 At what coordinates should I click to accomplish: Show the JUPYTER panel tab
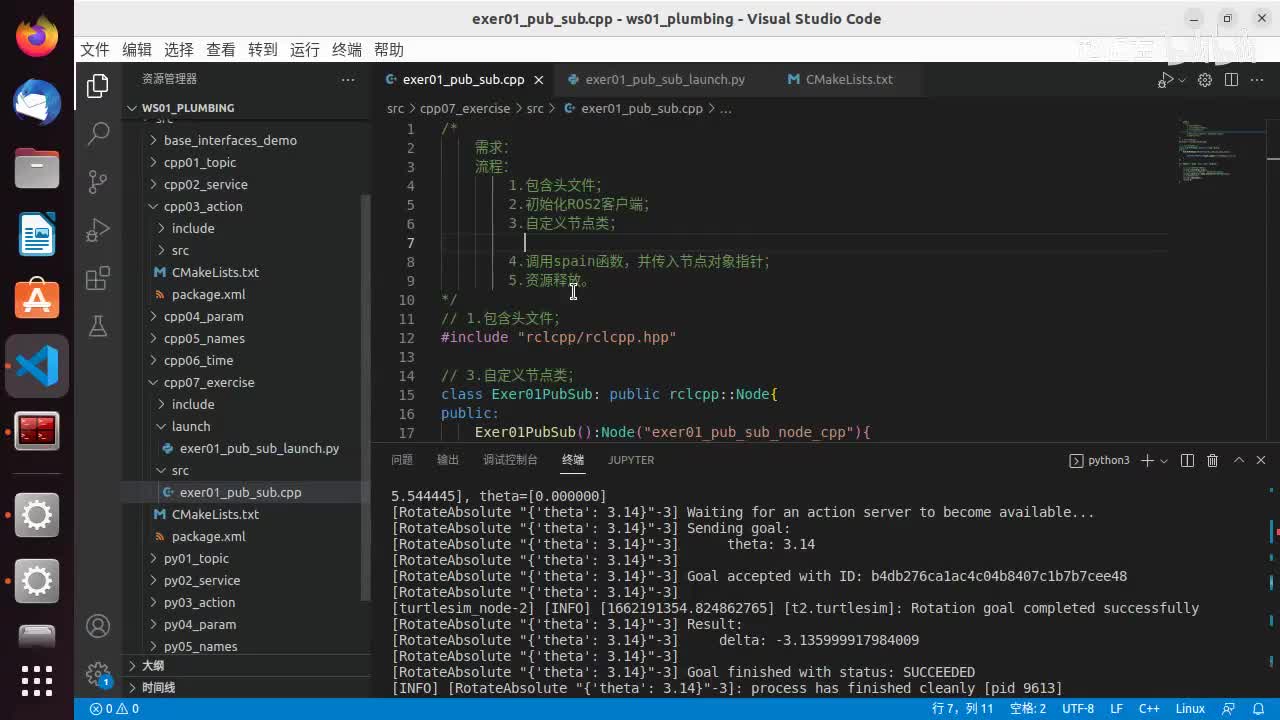pos(631,460)
